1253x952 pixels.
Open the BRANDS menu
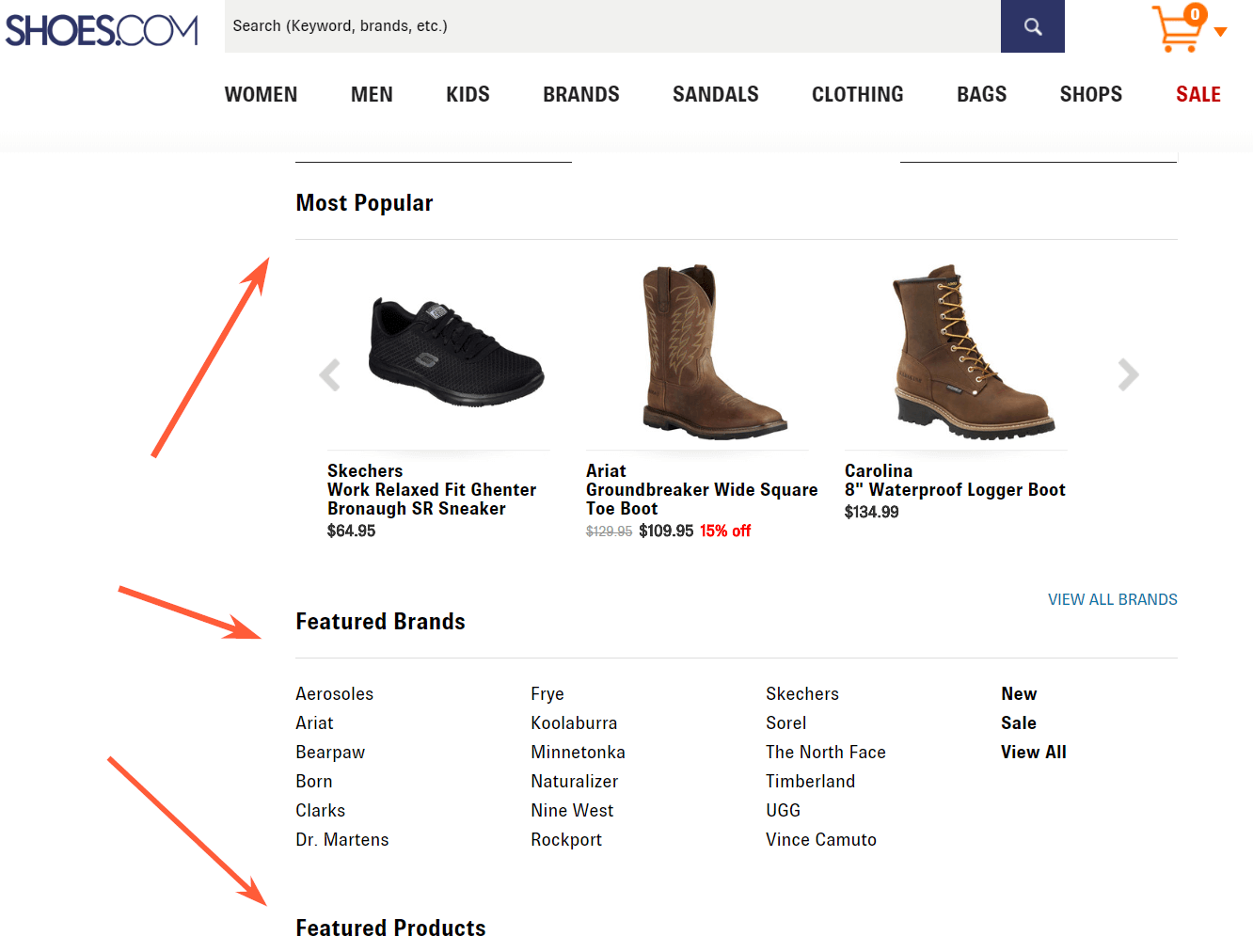pyautogui.click(x=581, y=94)
